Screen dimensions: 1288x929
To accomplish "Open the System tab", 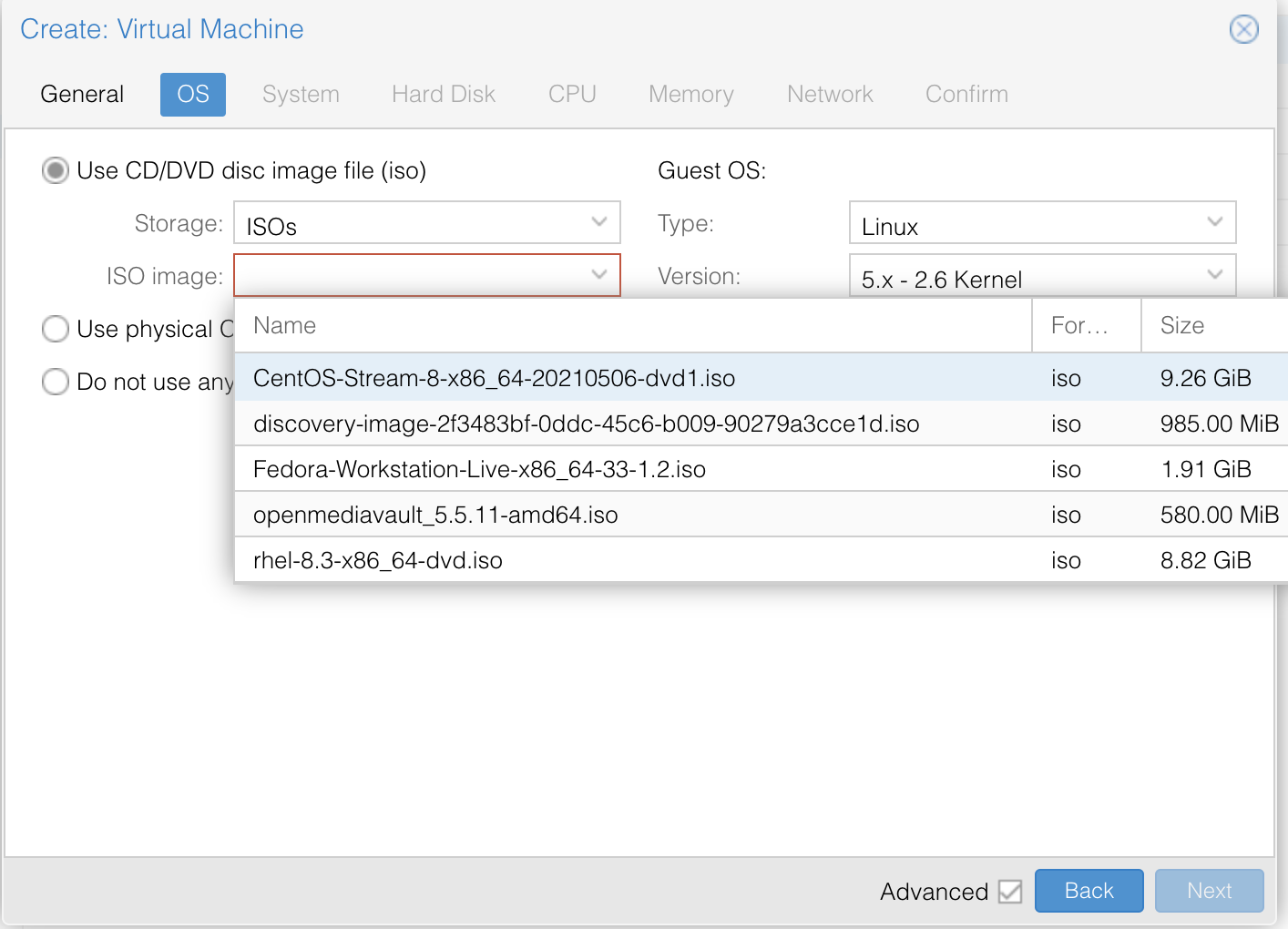I will [301, 95].
